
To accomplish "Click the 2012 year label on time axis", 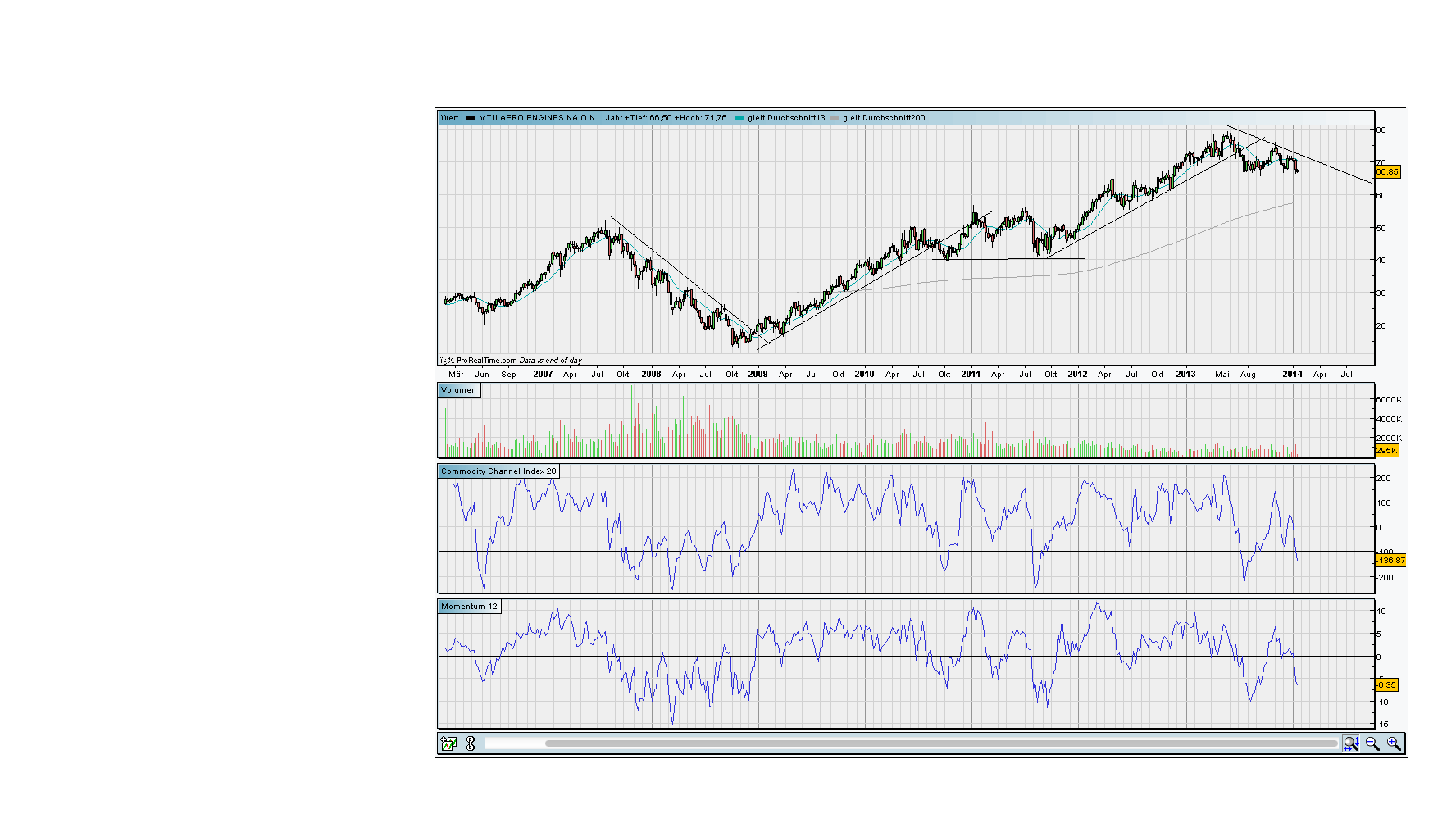I will (x=1077, y=375).
